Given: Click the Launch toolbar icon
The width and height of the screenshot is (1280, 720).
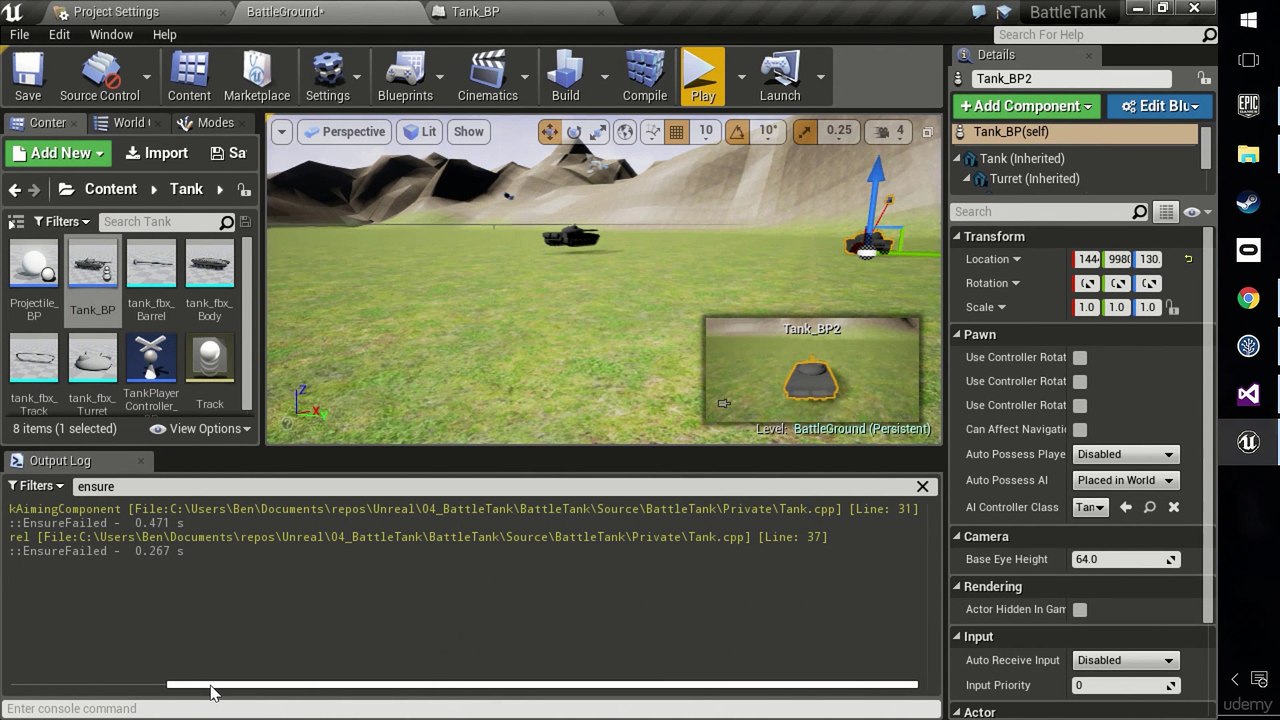Looking at the screenshot, I should coord(780,76).
